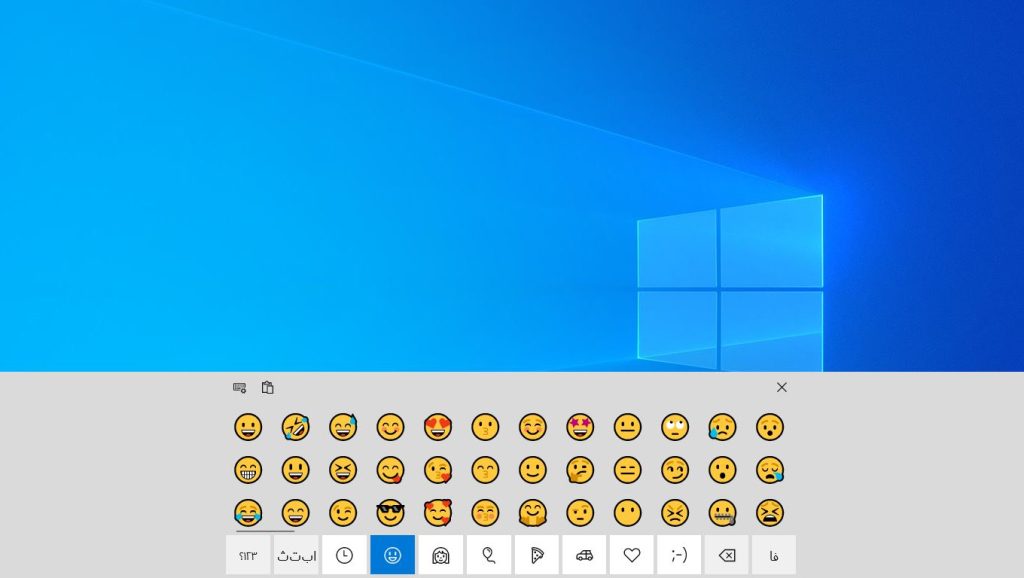Select the eye-rolling face emoji
1024x578 pixels.
(x=675, y=427)
